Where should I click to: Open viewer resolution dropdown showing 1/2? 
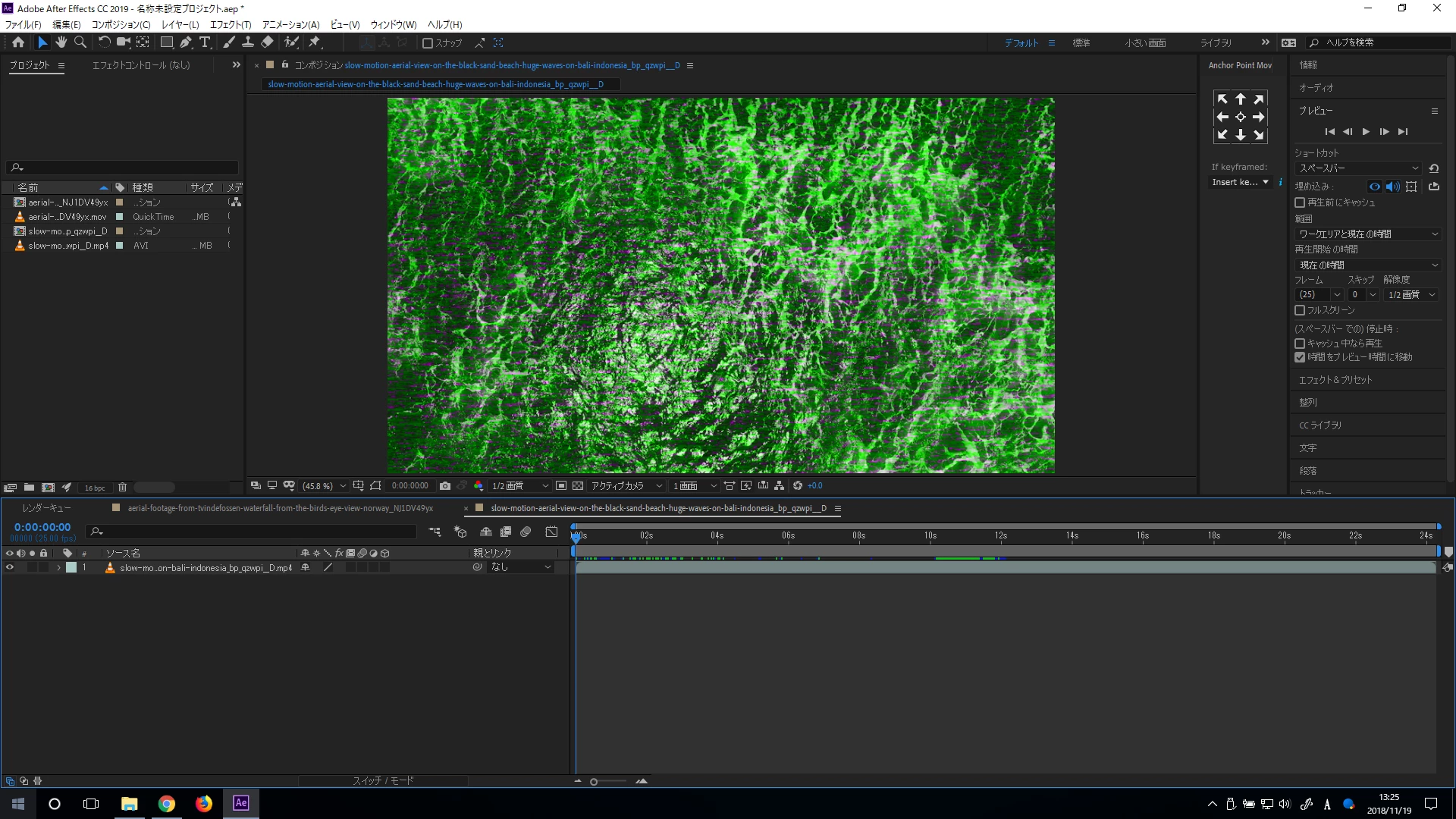point(519,485)
